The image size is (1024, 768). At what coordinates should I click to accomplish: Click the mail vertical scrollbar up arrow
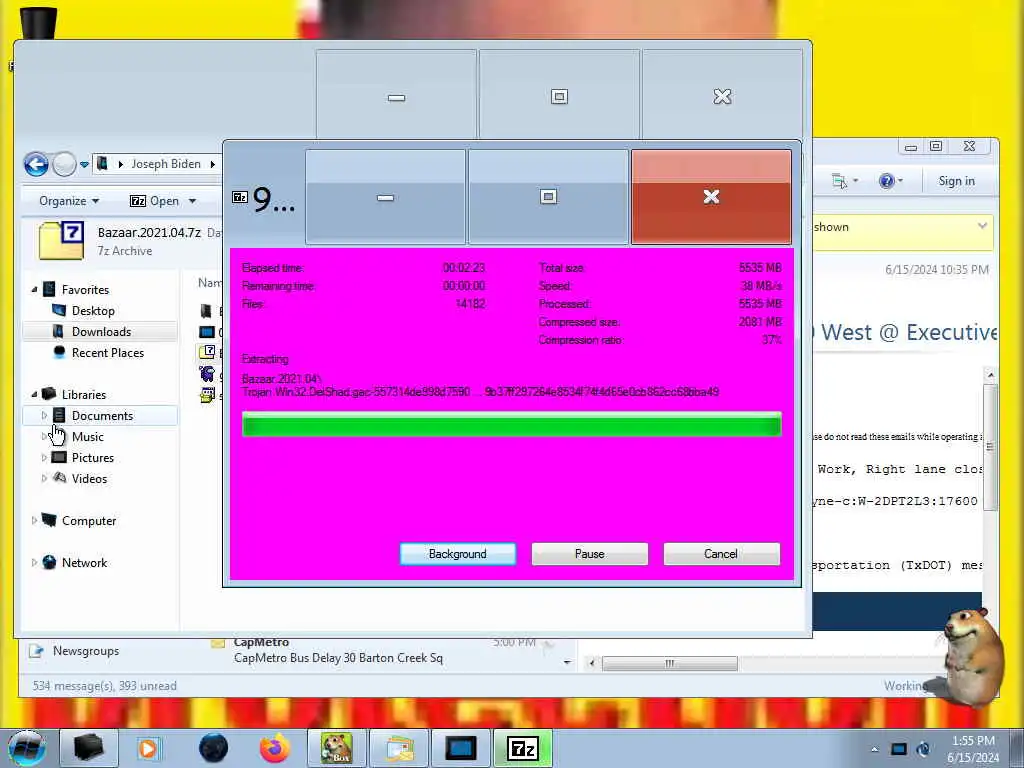point(990,375)
